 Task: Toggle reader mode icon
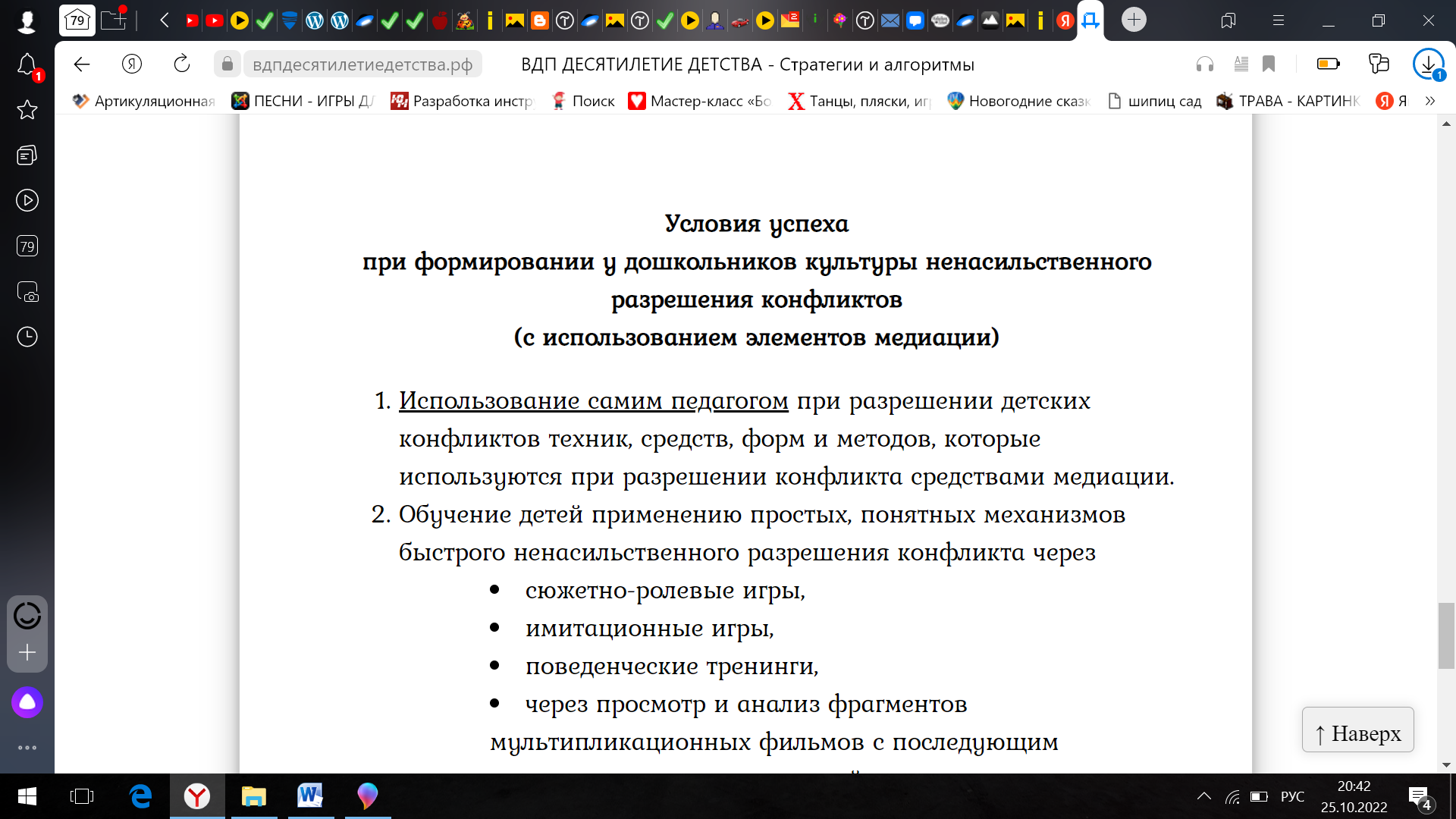pos(1241,64)
